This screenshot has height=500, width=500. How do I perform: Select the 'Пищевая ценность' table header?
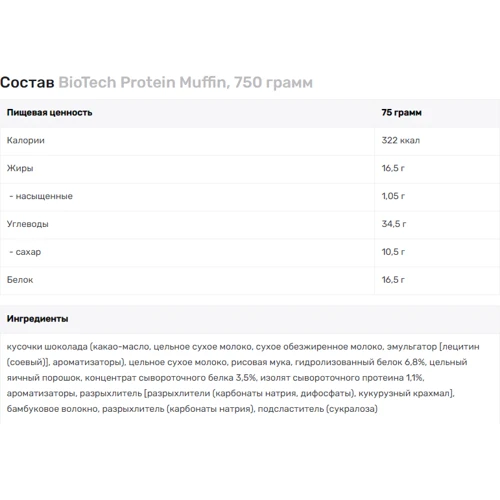tap(49, 113)
